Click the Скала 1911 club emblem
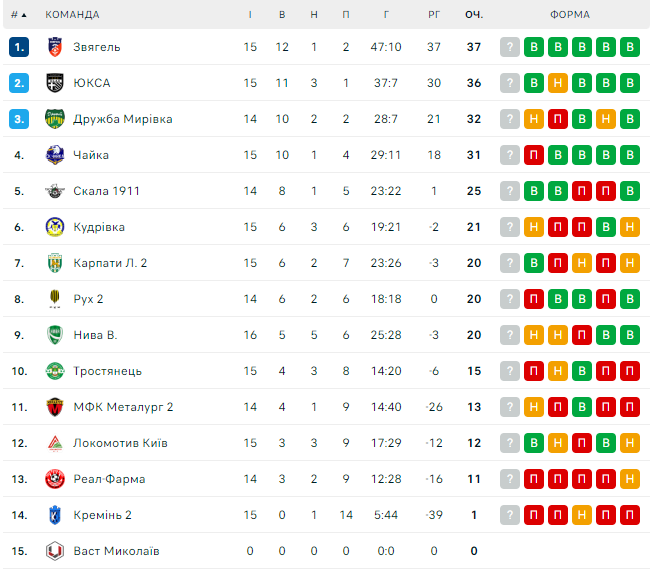The width and height of the screenshot is (652, 571). (55, 191)
